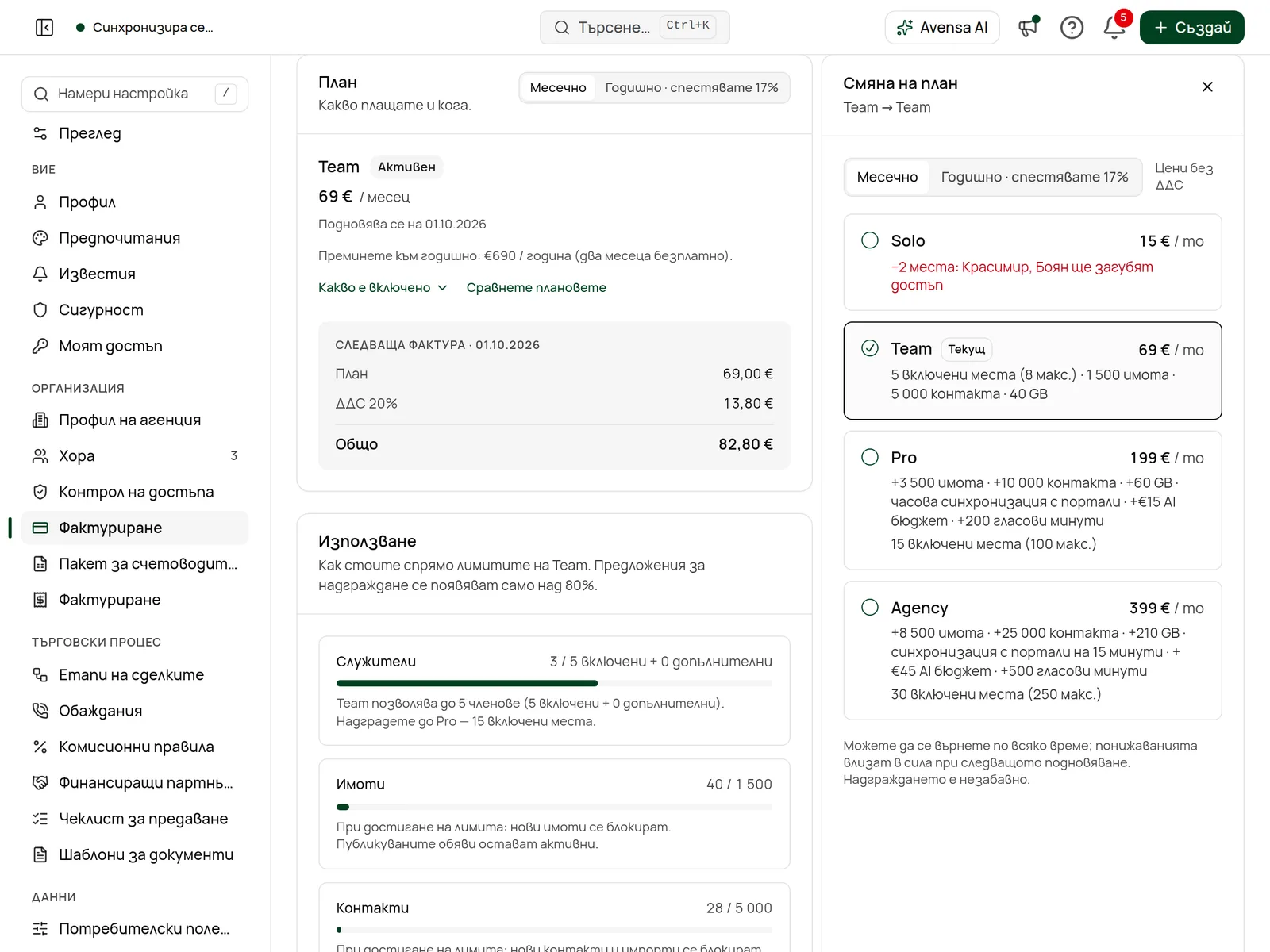Focus the Търсене search field
Viewport: 1270px width, 952px height.
(635, 28)
